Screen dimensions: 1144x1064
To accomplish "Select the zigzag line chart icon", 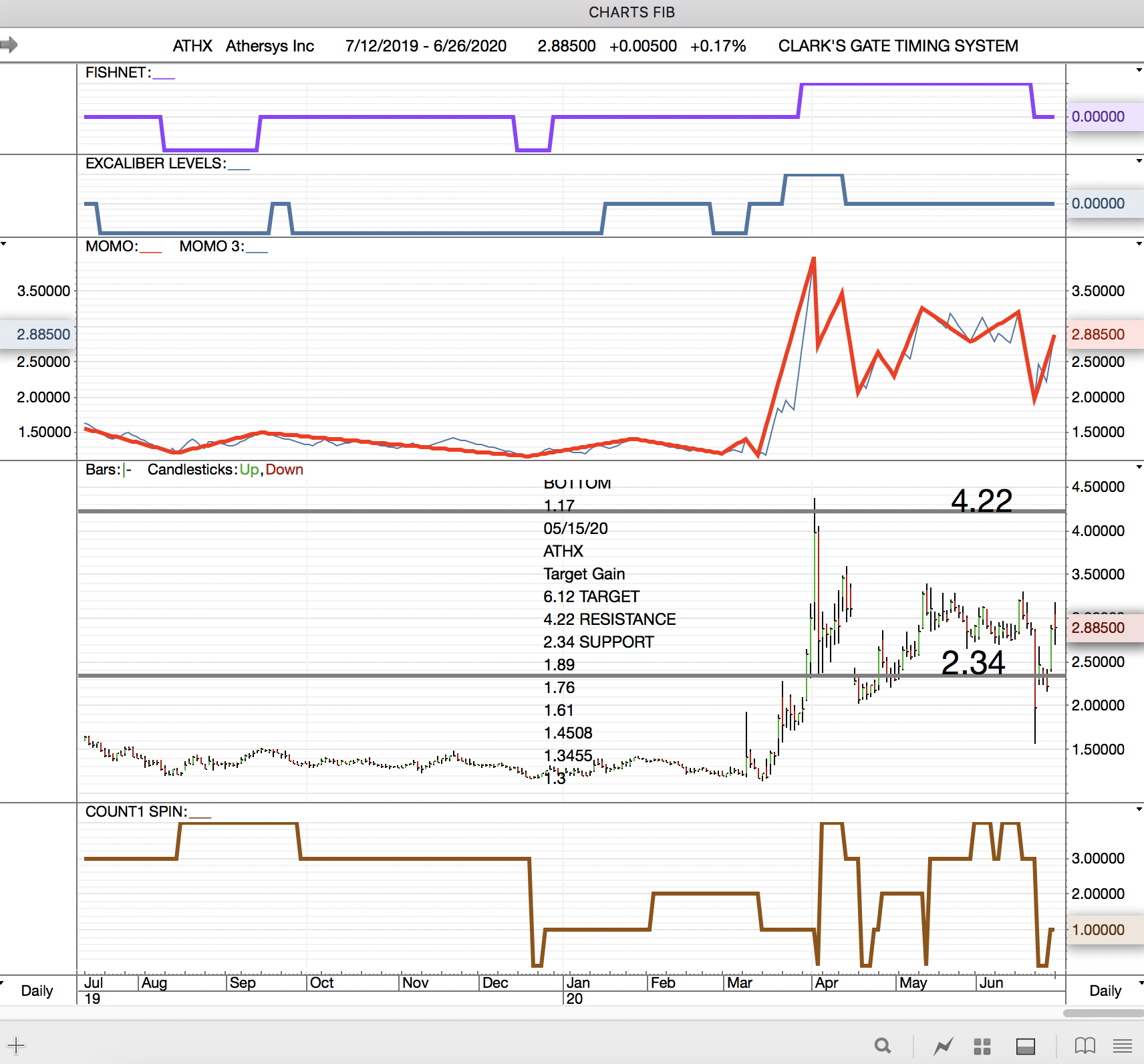I will click(944, 1045).
